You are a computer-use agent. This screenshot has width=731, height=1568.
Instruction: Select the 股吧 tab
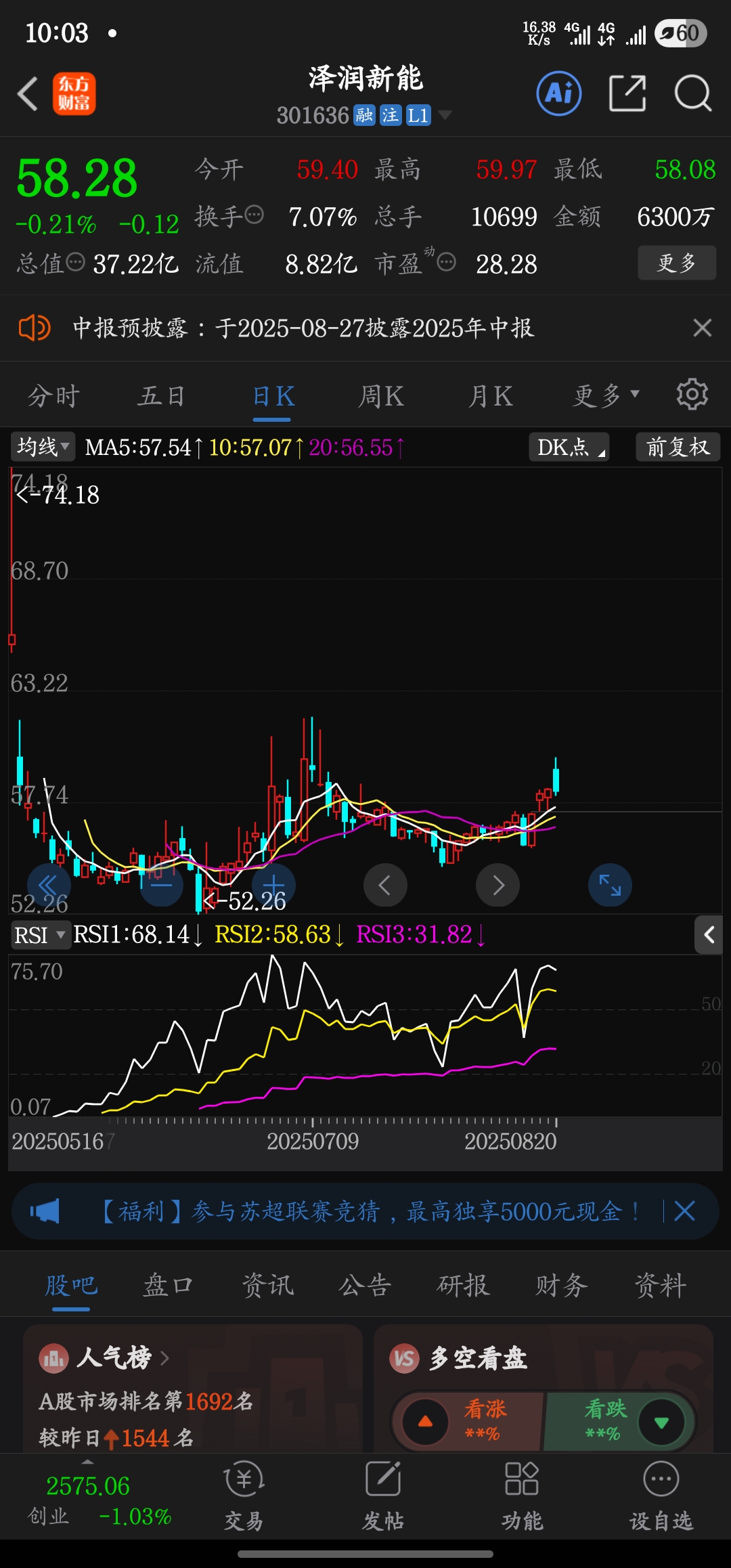pos(71,1284)
